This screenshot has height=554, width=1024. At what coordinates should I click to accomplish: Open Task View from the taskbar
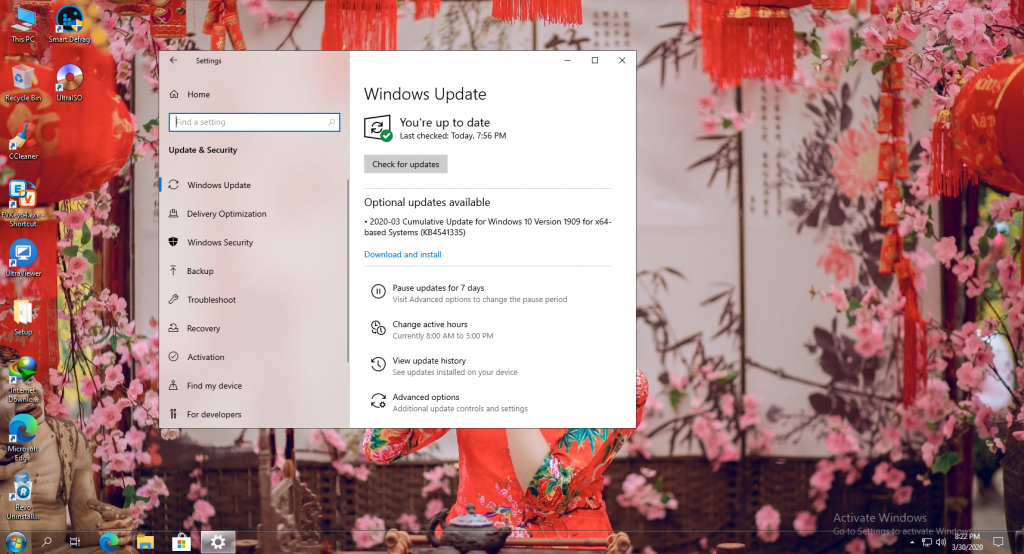pos(75,542)
